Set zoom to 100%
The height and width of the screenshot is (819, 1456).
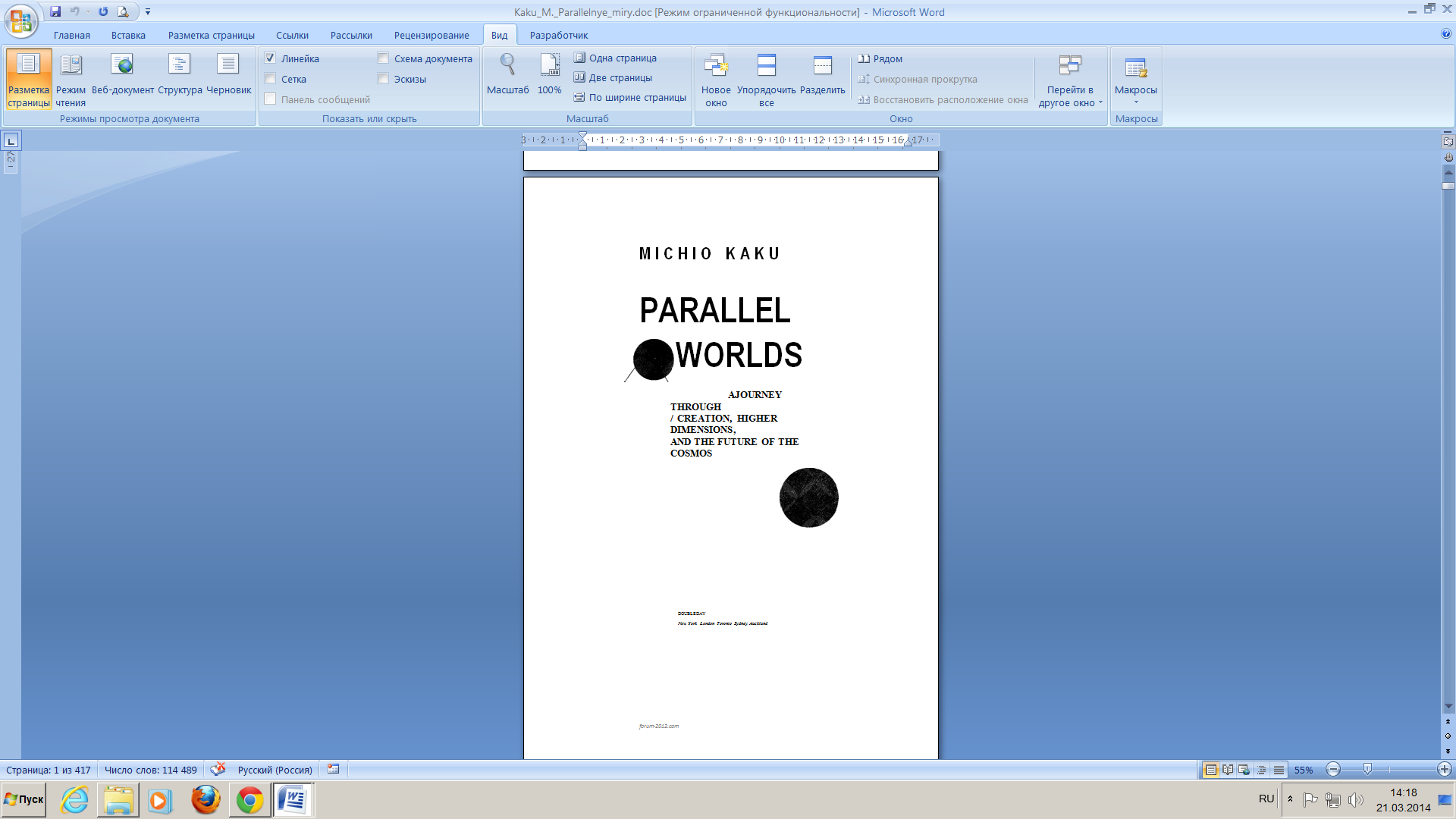[550, 74]
